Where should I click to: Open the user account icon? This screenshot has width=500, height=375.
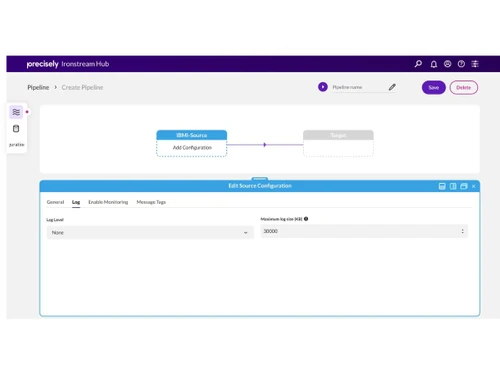point(447,64)
